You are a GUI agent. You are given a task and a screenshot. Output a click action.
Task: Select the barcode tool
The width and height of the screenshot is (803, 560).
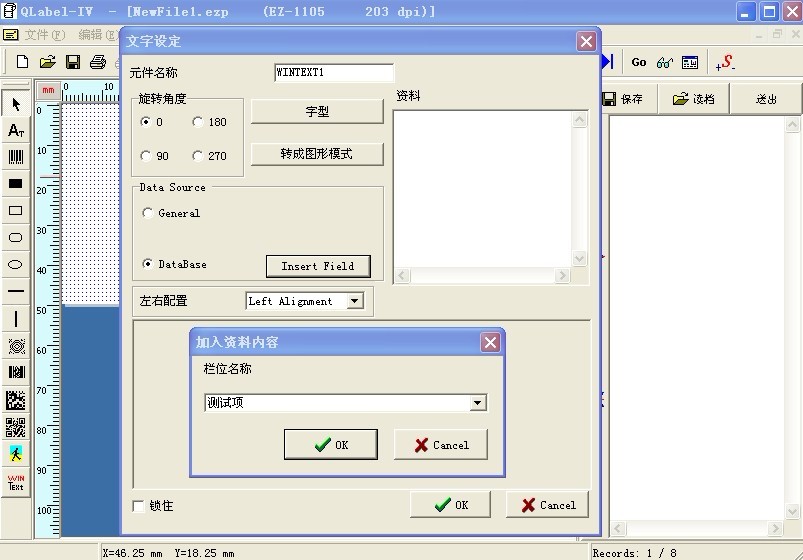(x=16, y=157)
